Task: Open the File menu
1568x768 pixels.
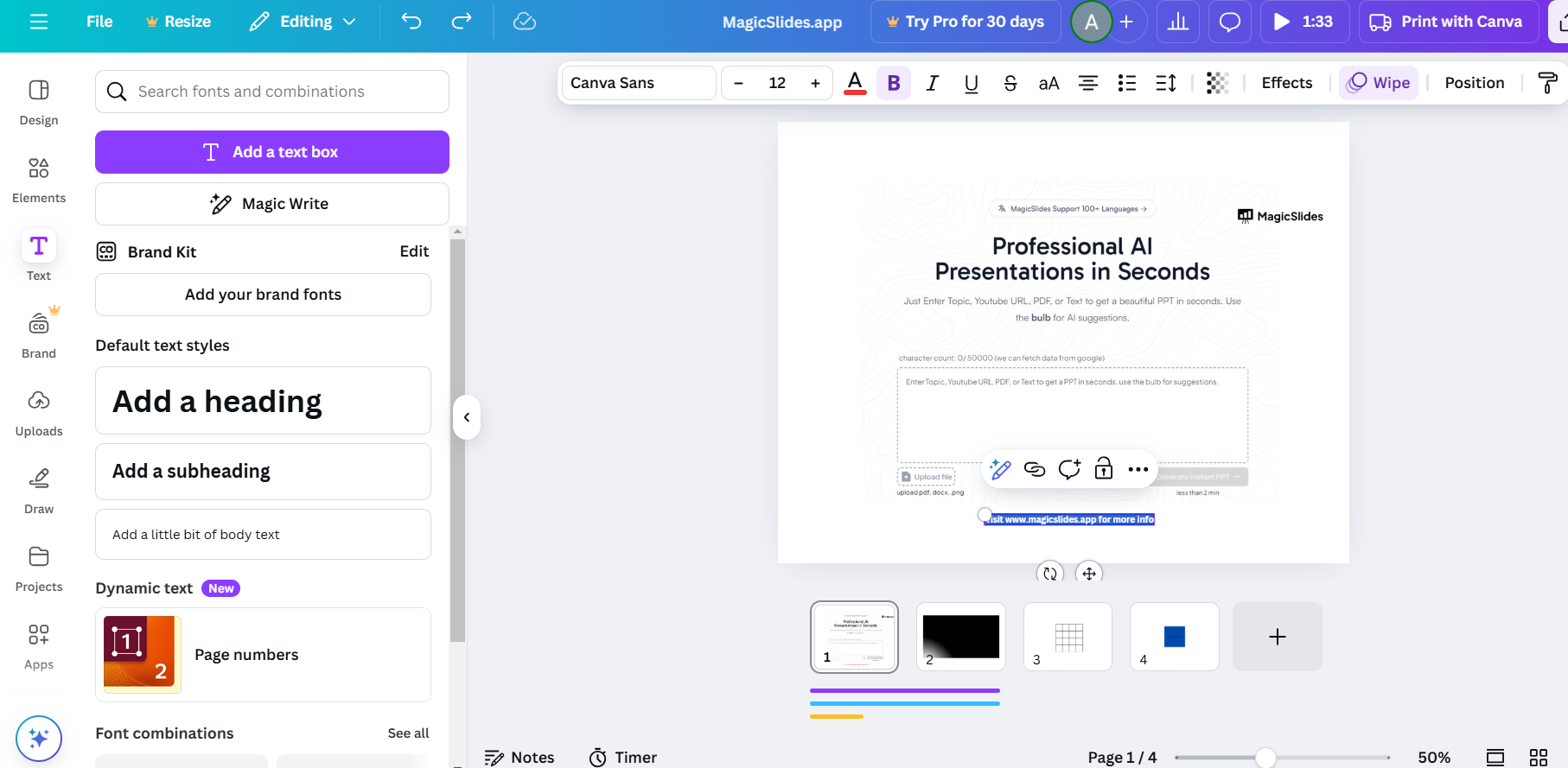Action: 99,22
